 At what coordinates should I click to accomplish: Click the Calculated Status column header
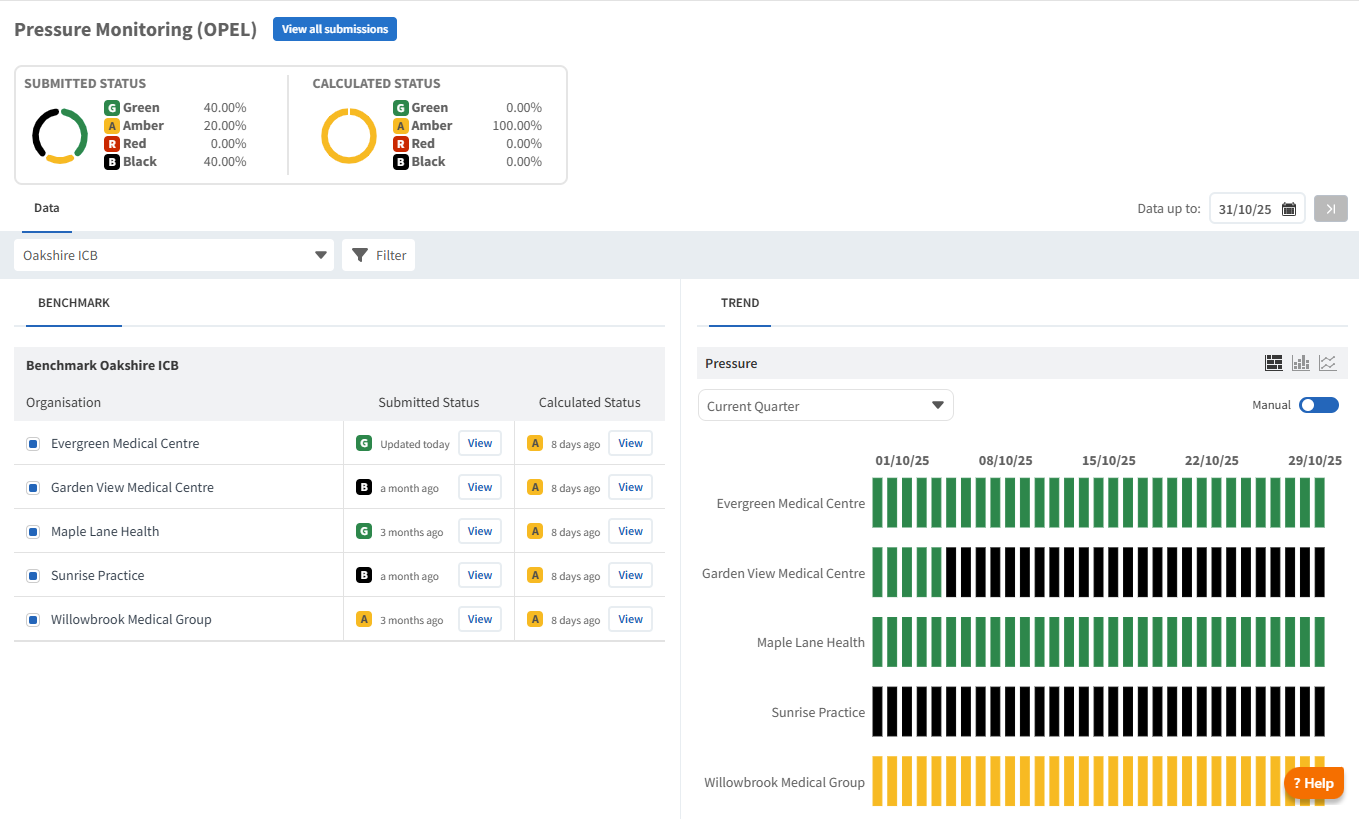(x=590, y=402)
